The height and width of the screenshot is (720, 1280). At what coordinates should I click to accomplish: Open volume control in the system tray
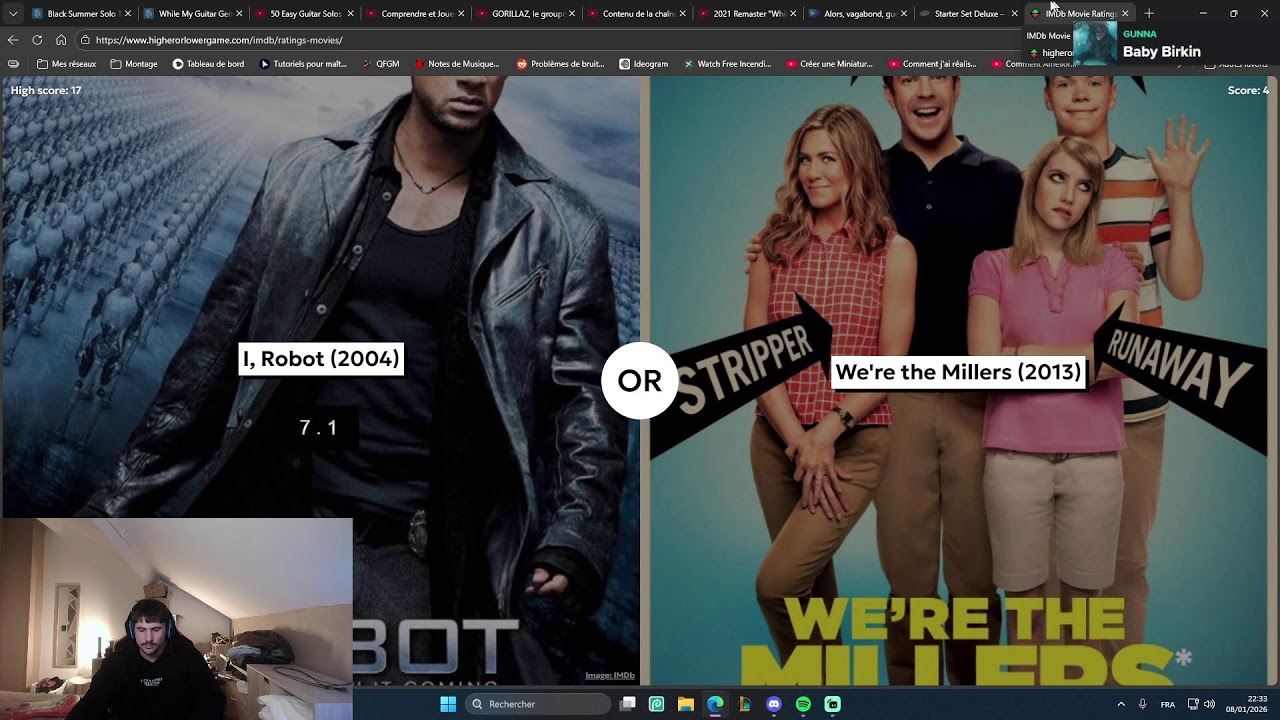(x=1210, y=704)
